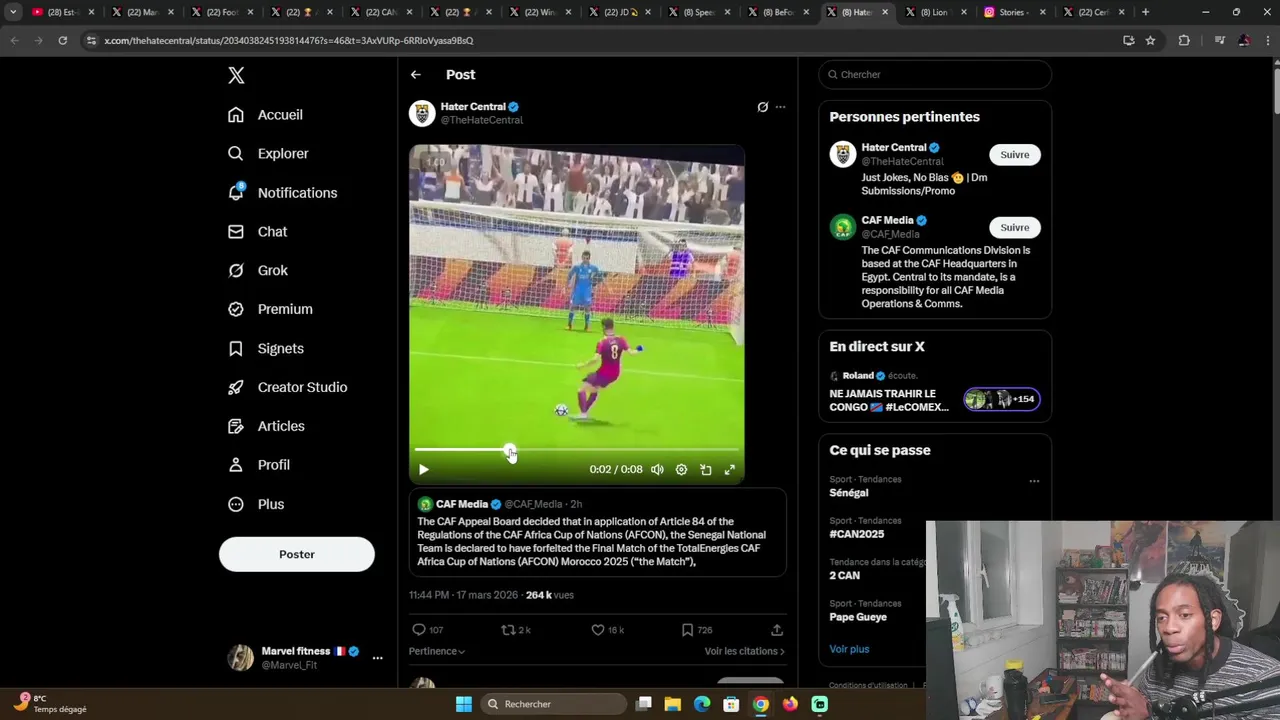Click the taskbar Rechercher search box
Viewport: 1280px width, 720px height.
click(x=553, y=704)
